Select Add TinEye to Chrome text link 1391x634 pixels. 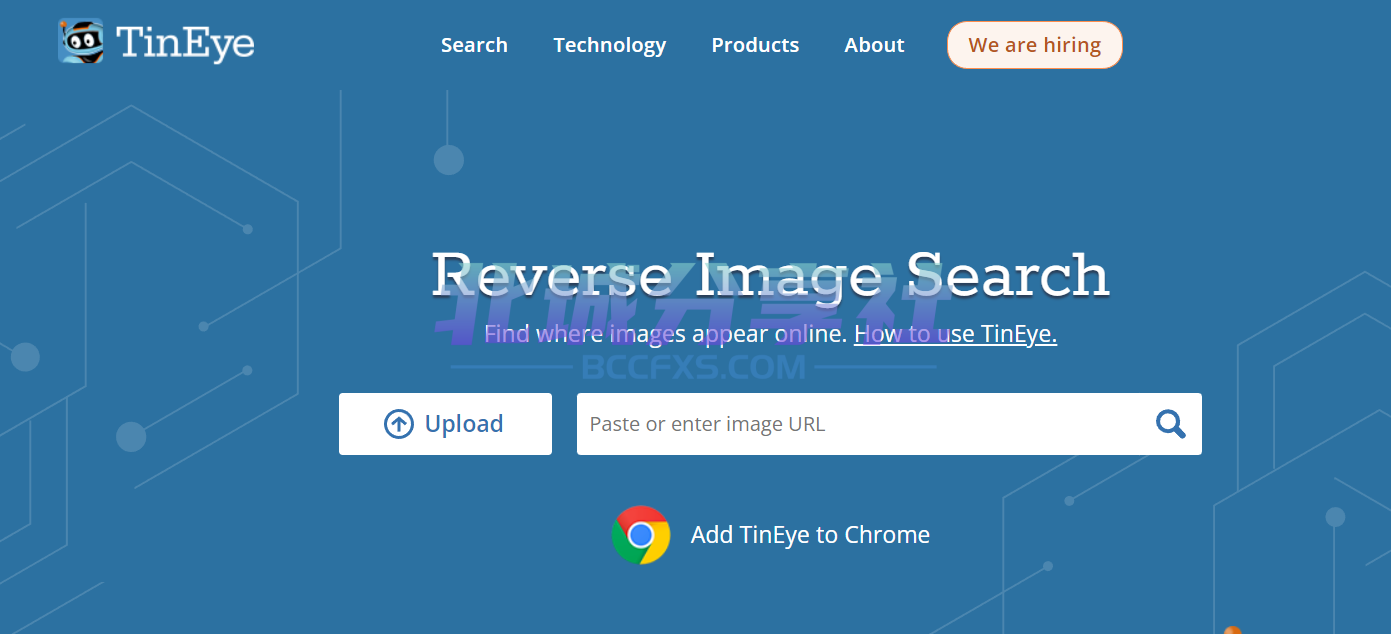tap(810, 535)
